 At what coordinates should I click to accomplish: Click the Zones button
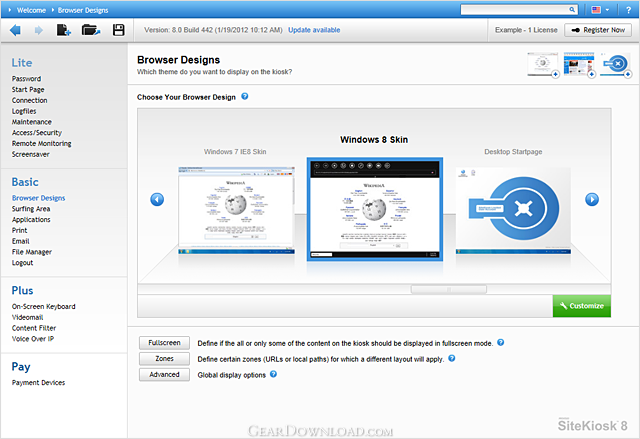point(164,359)
